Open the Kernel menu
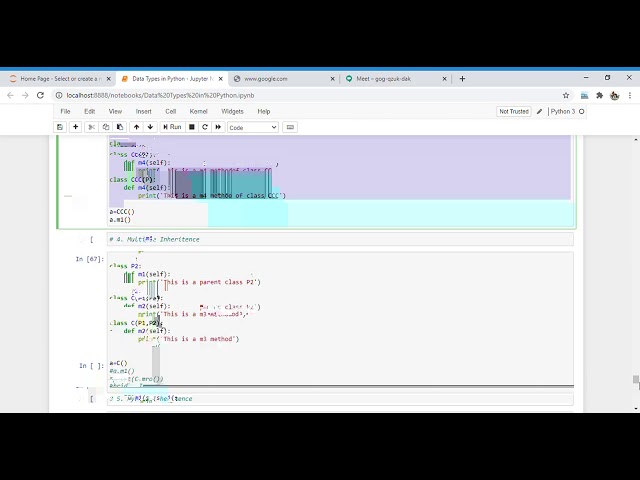Screen dimensions: 640x480 coord(198,111)
